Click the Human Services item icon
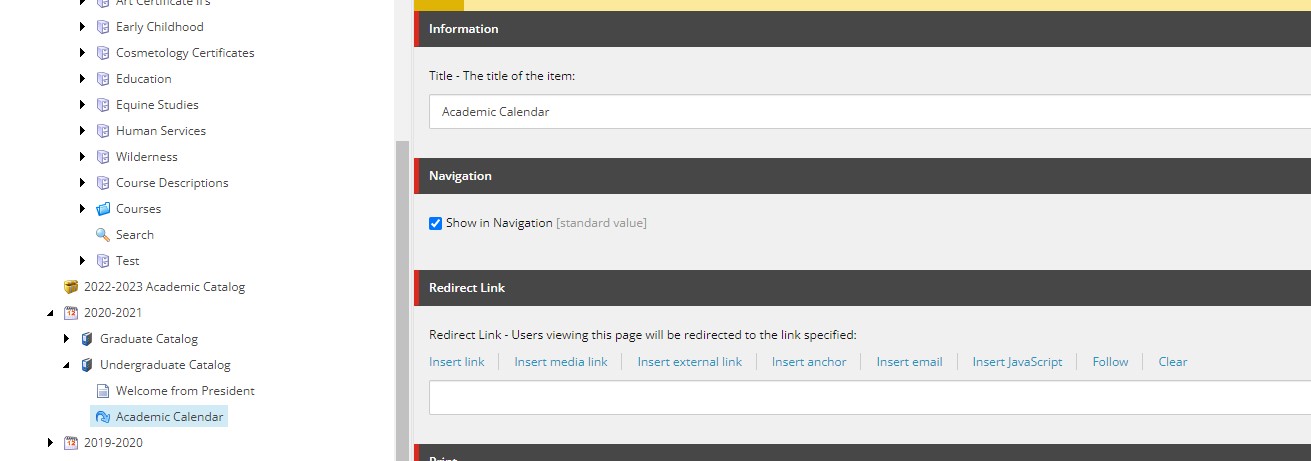This screenshot has height=461, width=1311. [x=102, y=131]
